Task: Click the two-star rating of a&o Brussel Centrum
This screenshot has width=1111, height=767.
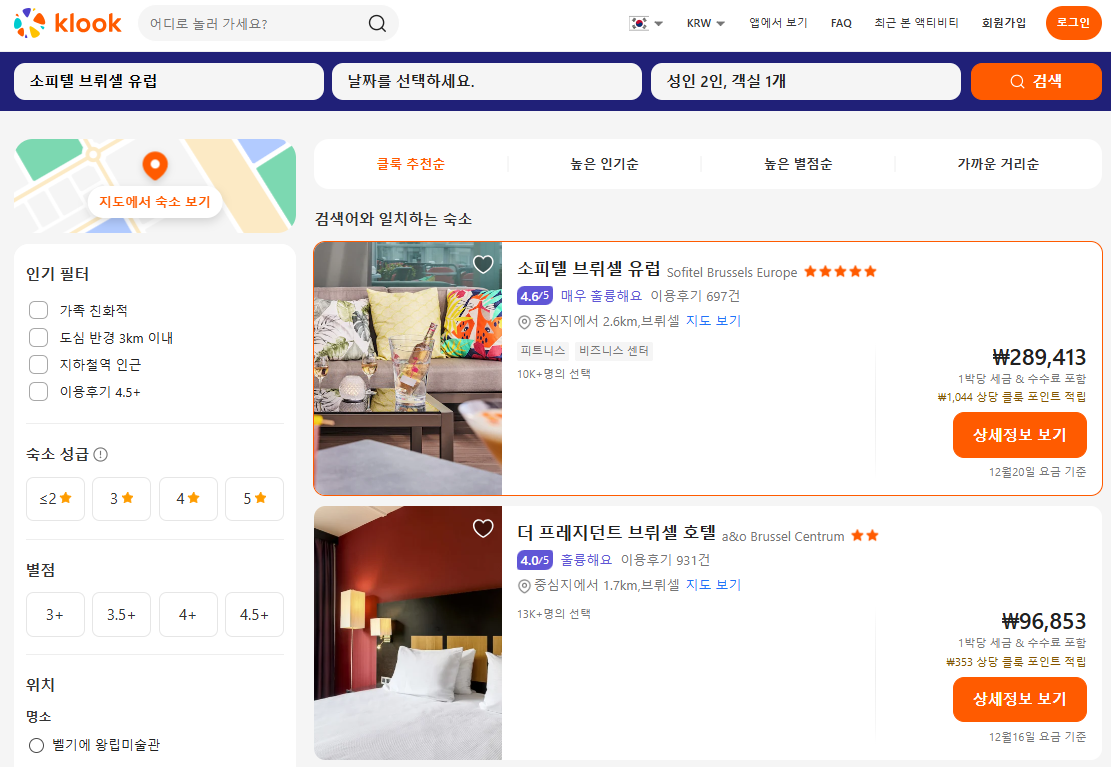Action: pyautogui.click(x=864, y=536)
